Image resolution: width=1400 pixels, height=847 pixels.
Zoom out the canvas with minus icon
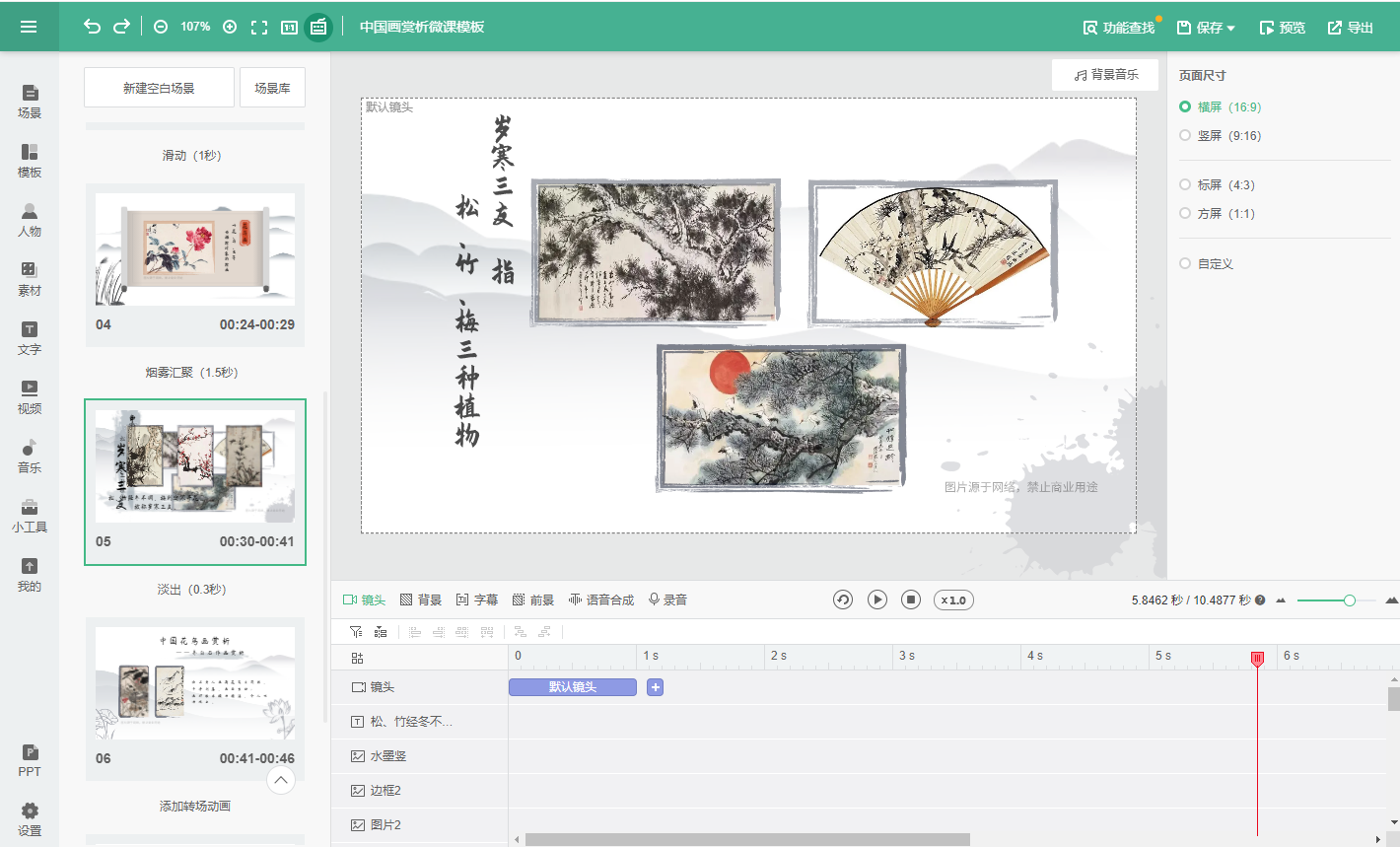[161, 27]
